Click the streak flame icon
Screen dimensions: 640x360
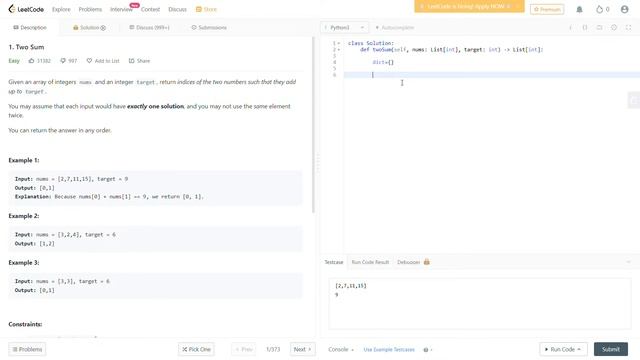pos(599,9)
